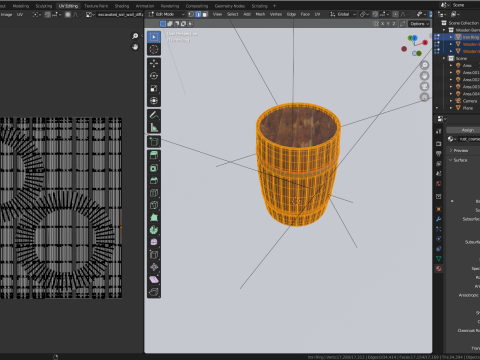
Task: Select the Extrude Region tool
Action: pos(154,156)
